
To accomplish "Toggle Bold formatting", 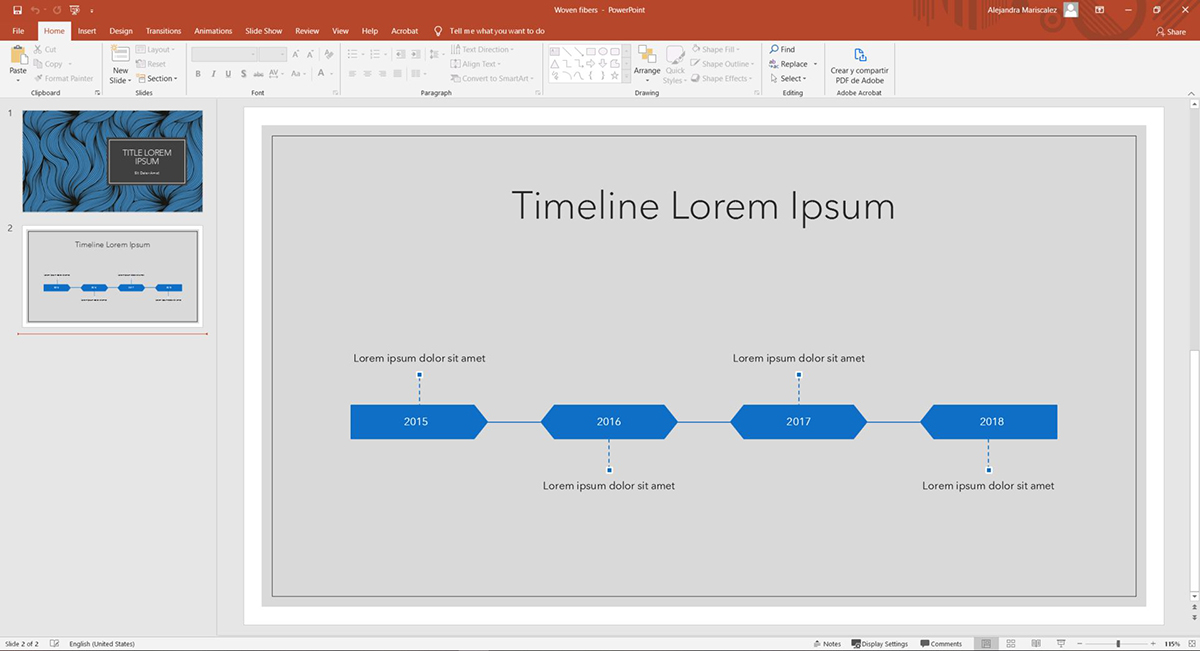I will pos(198,74).
